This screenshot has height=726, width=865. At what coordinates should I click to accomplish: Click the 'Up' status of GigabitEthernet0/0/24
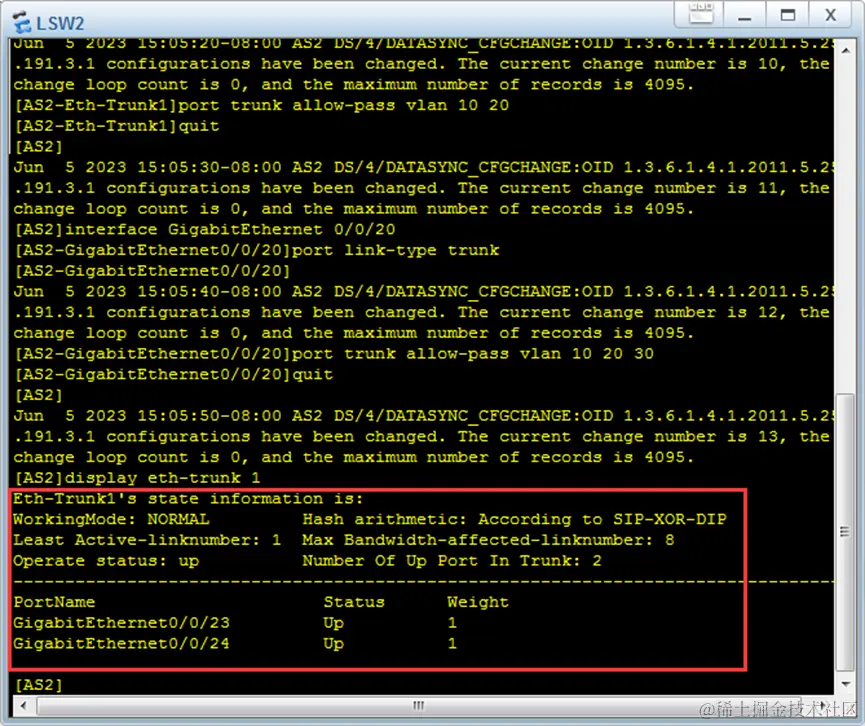click(334, 644)
